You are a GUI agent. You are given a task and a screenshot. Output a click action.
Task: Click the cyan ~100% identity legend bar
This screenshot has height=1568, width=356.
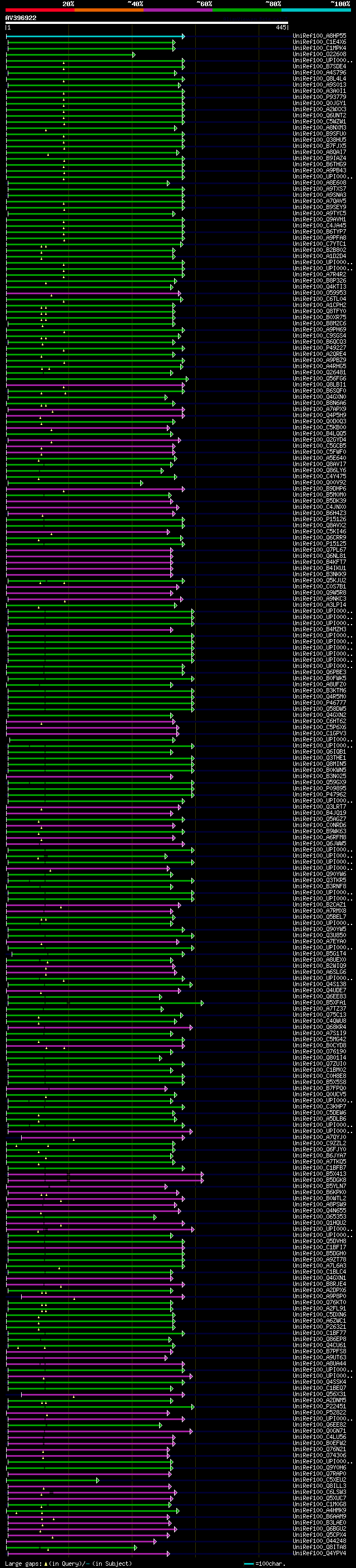click(316, 10)
